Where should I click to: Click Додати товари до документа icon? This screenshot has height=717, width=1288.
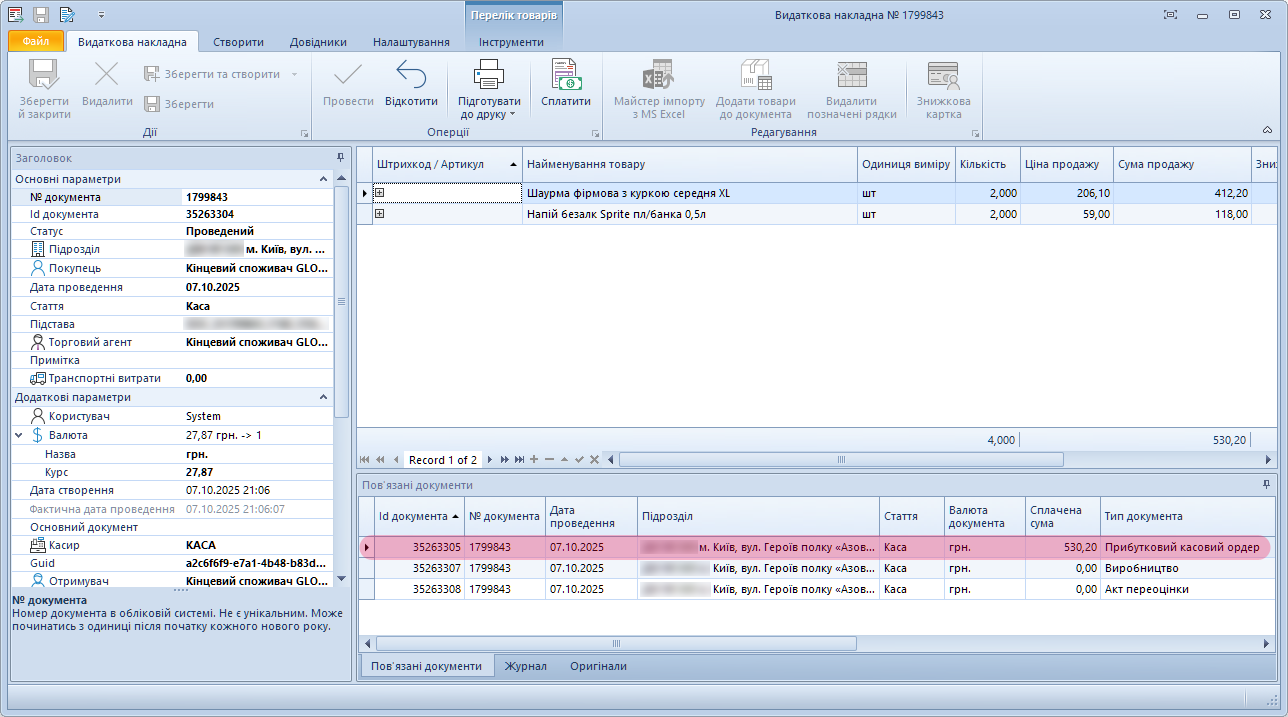click(x=755, y=76)
